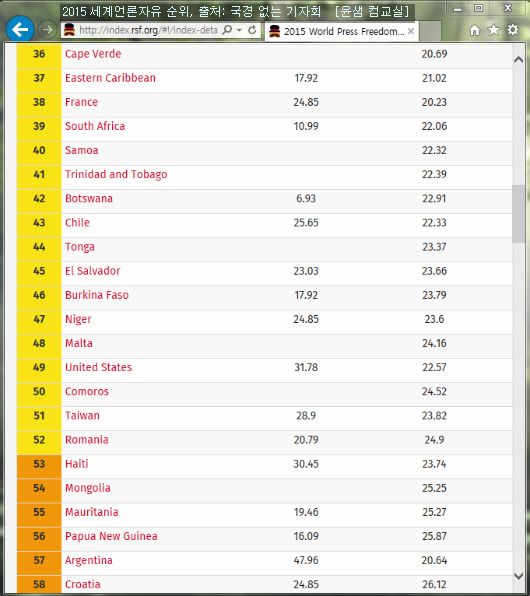Click the value 10.99 in South Africa row

point(306,126)
